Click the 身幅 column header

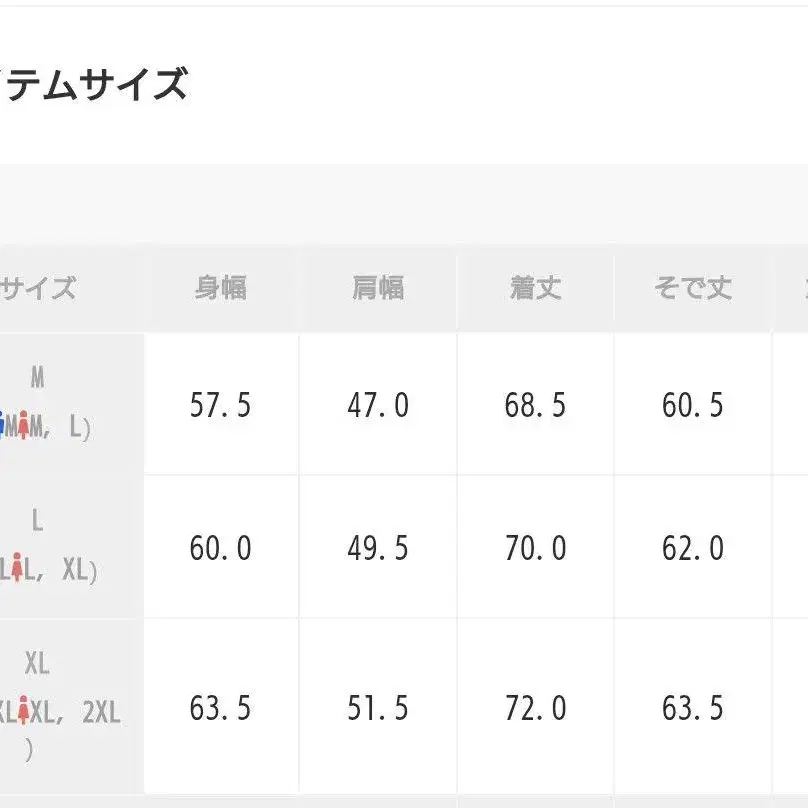pos(221,289)
